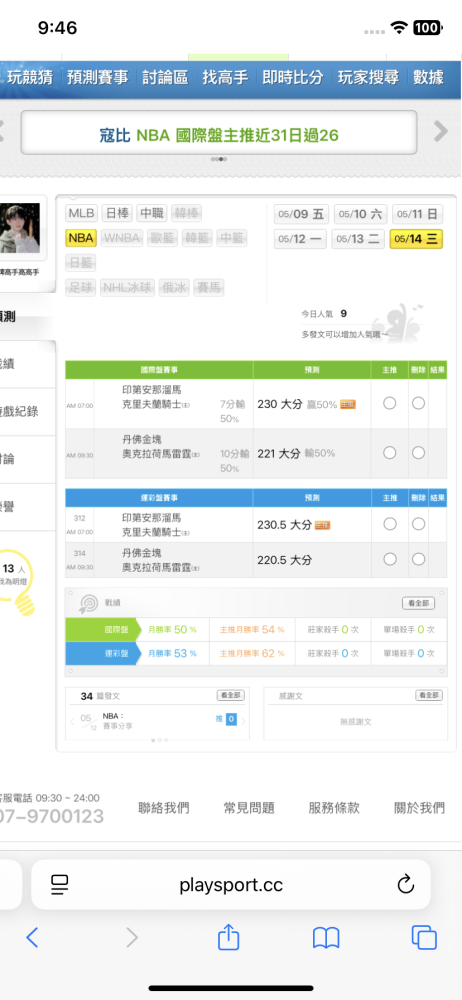Choose the 05/11 日 date button
Screen dimensions: 462x1000
click(417, 214)
